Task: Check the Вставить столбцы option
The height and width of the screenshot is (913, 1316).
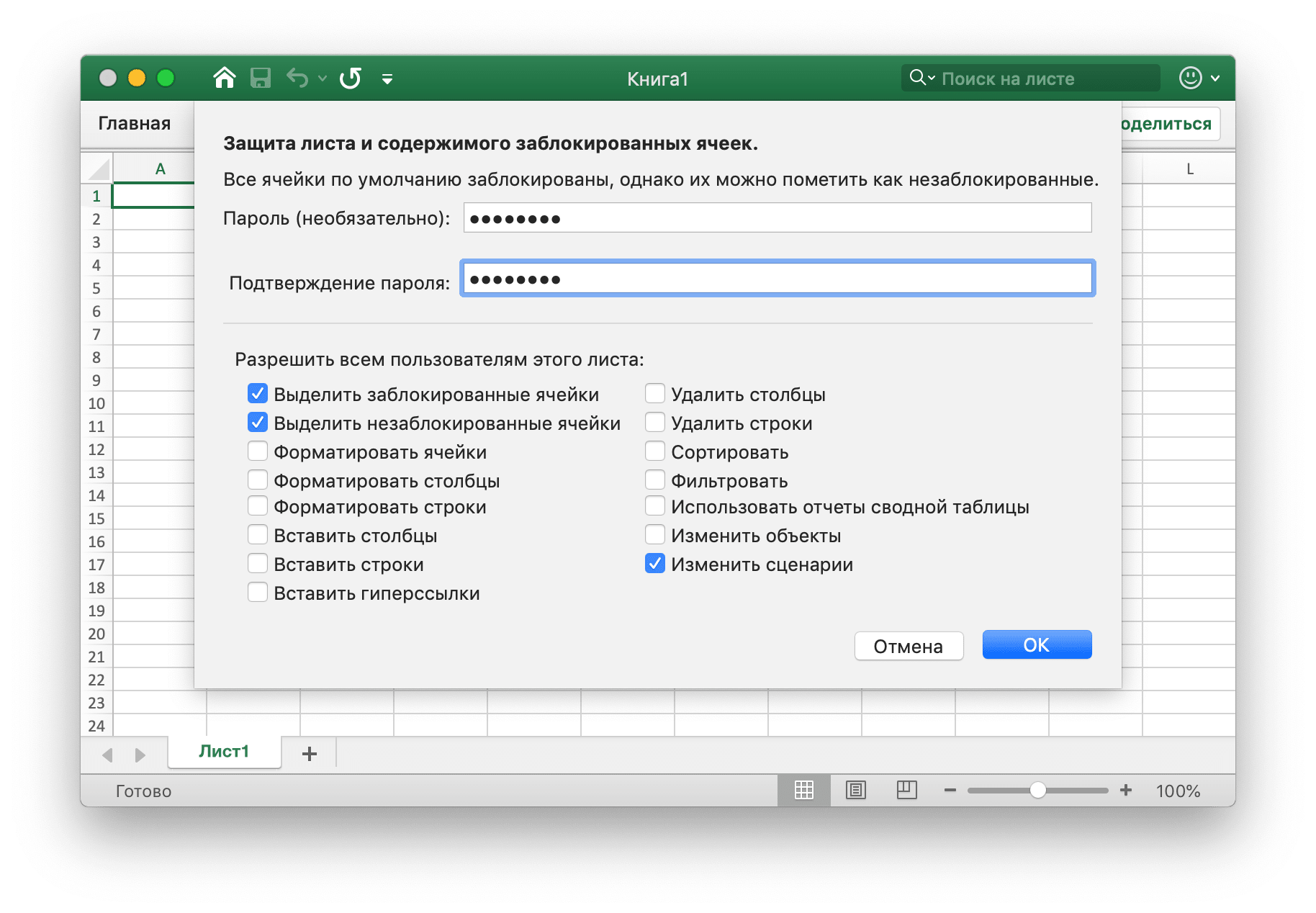Action: 258,534
